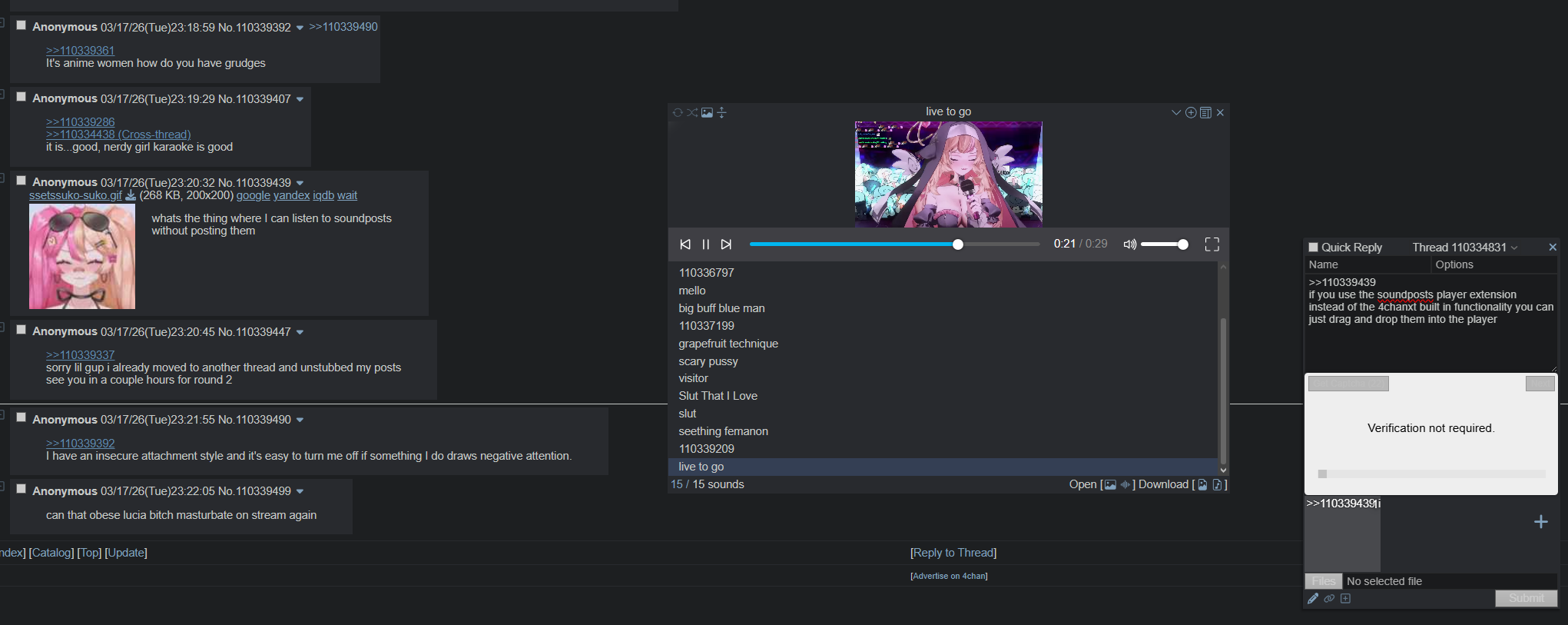Open post menu arrow for No.110339447
The width and height of the screenshot is (1568, 625).
click(x=300, y=333)
